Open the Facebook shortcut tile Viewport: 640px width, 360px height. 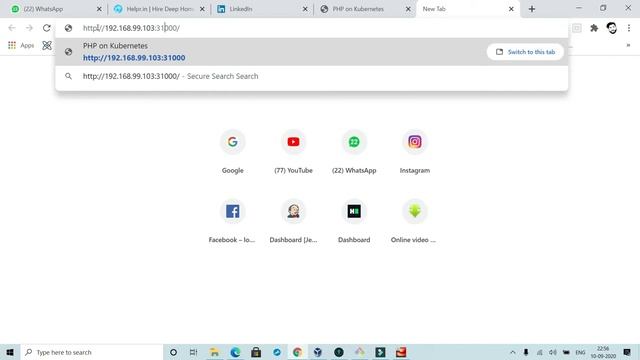pyautogui.click(x=233, y=221)
